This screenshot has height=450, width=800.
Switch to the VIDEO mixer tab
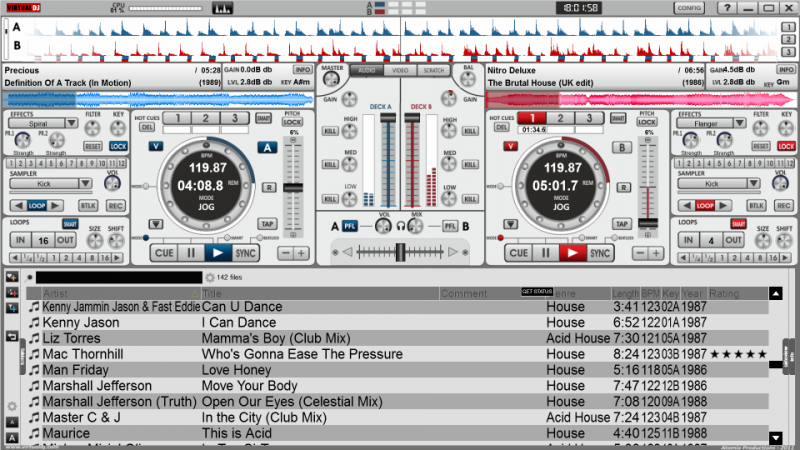(400, 70)
